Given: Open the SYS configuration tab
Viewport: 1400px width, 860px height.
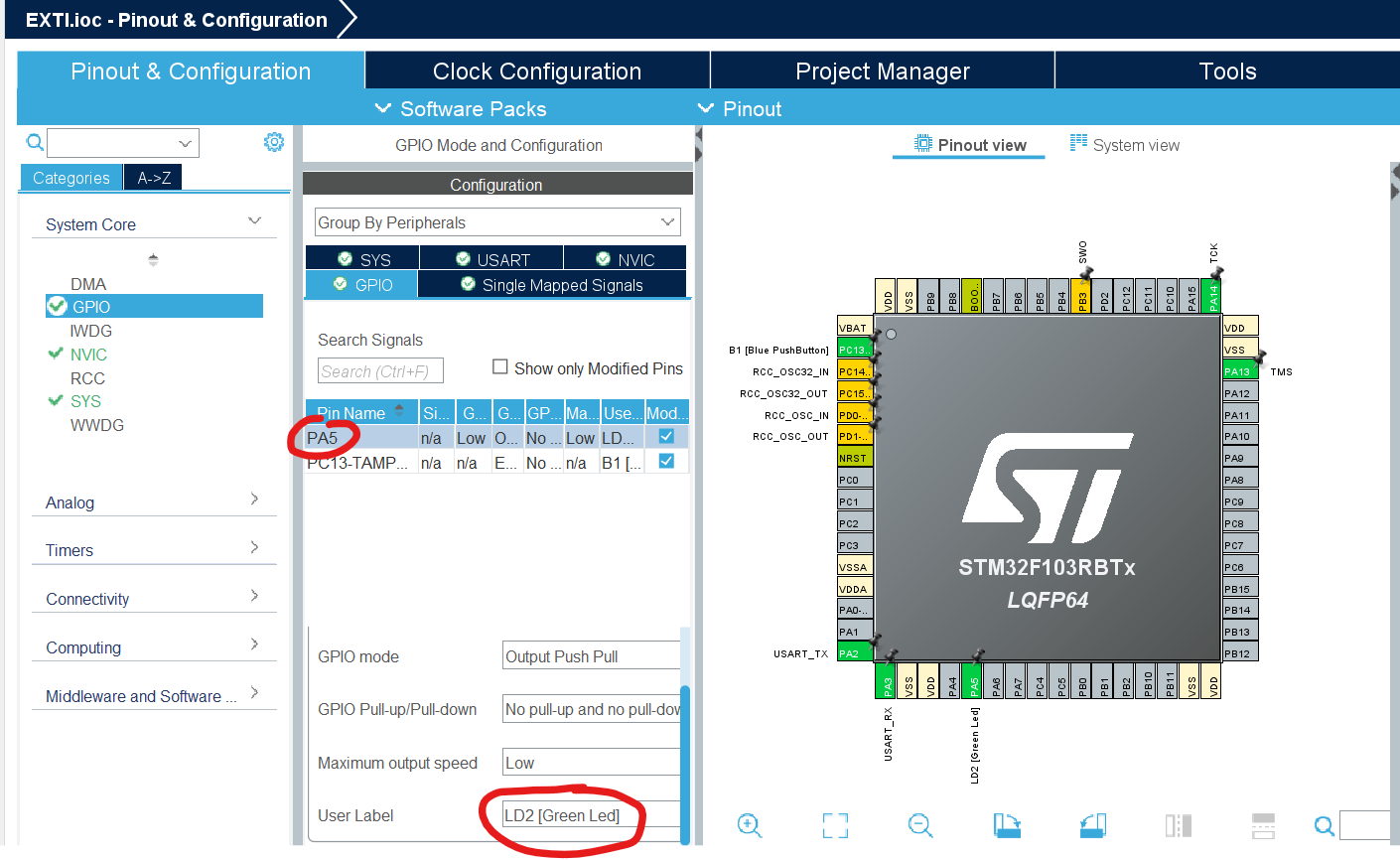Looking at the screenshot, I should point(363,259).
